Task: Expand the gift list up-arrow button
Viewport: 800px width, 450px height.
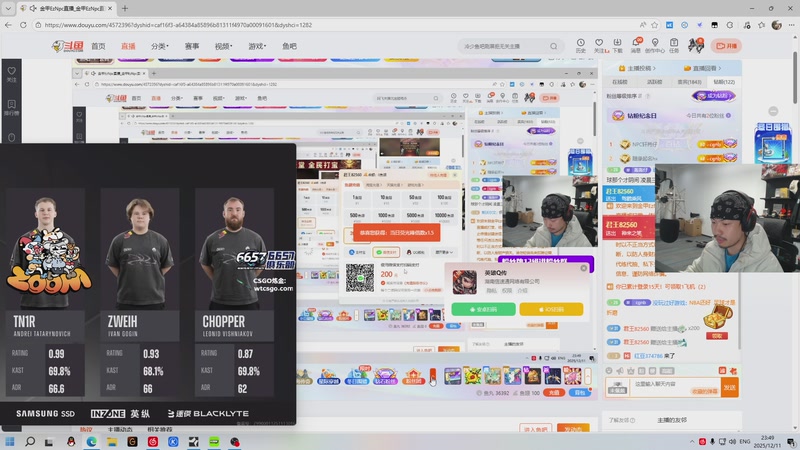Action: pos(588,376)
